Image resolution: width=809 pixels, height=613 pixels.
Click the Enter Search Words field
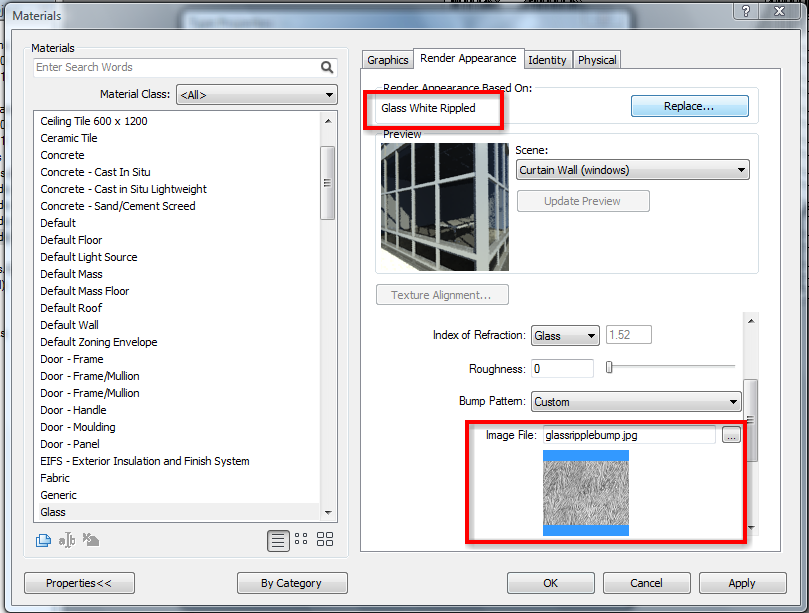point(177,67)
